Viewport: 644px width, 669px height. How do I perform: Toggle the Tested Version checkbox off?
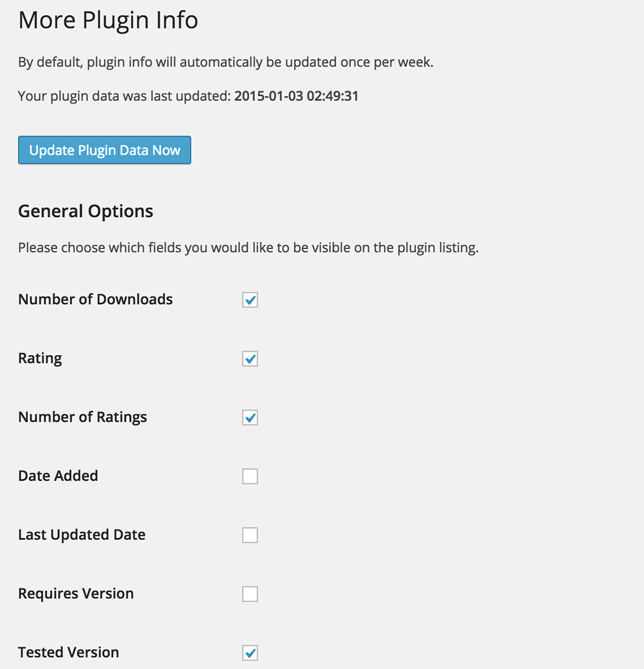(250, 653)
